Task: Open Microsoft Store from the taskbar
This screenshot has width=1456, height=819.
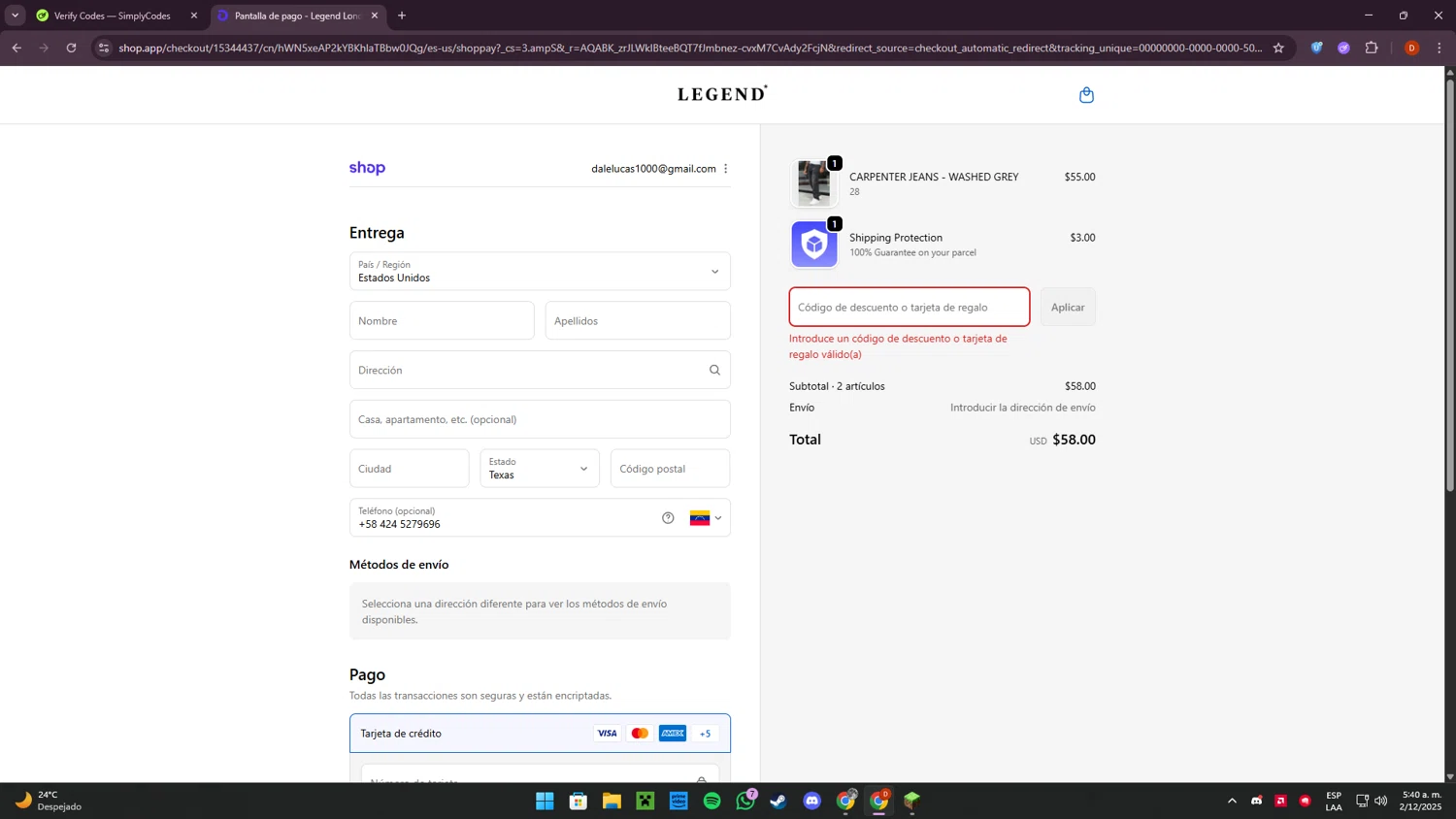Action: [579, 801]
